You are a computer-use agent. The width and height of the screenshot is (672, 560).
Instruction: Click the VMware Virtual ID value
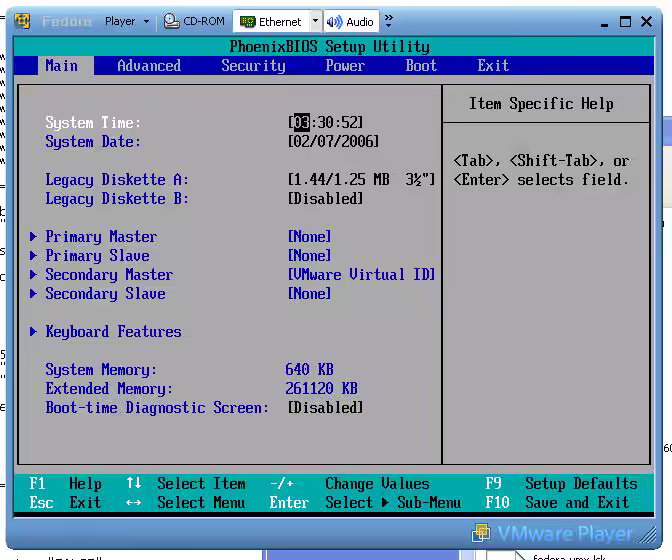(361, 274)
